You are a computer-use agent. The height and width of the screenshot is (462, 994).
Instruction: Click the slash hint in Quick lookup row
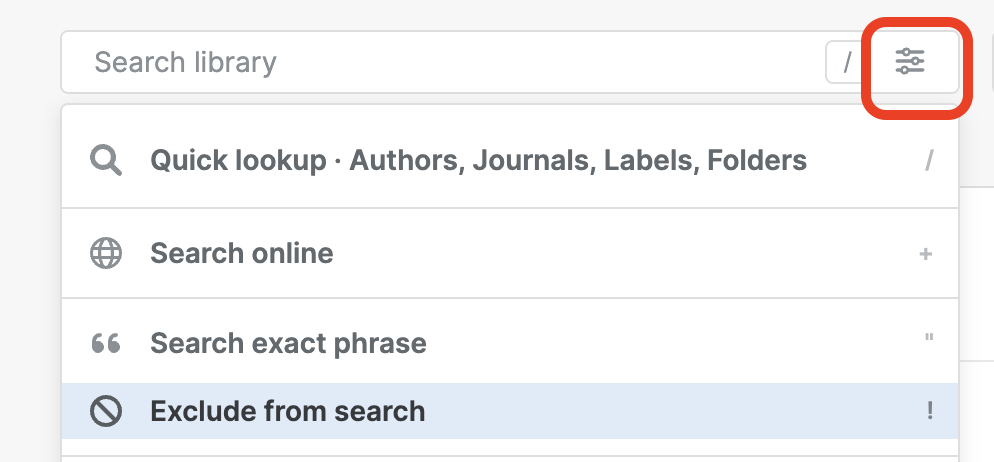(929, 160)
